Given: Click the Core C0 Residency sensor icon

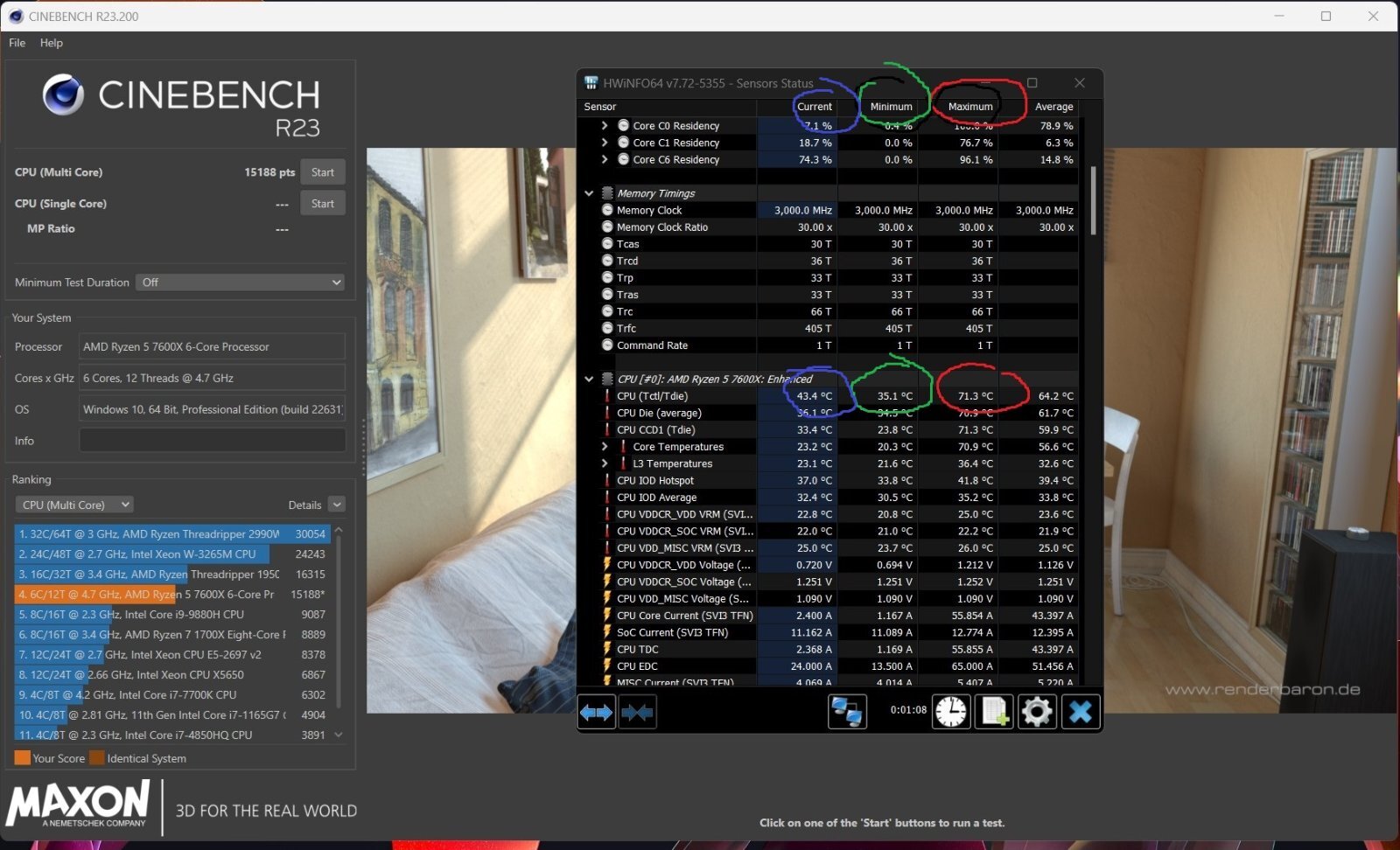Looking at the screenshot, I should [624, 126].
